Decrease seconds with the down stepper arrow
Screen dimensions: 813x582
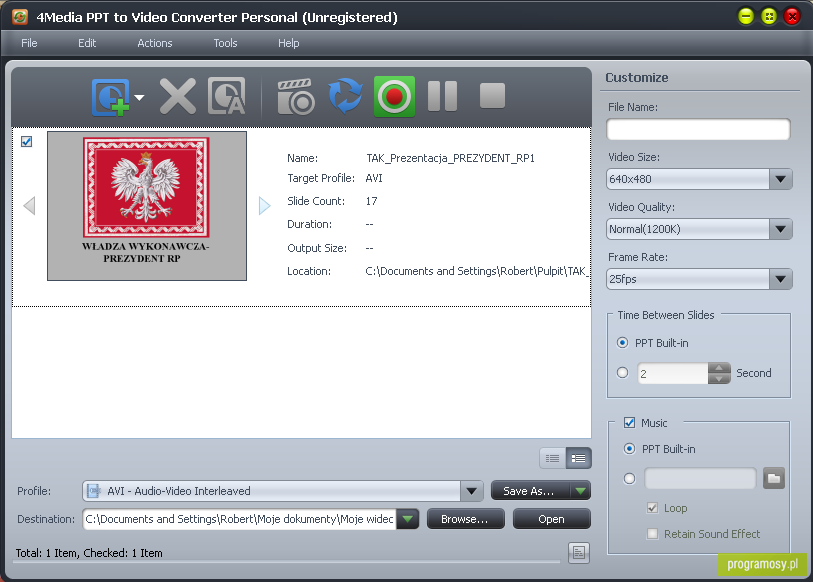pos(719,379)
